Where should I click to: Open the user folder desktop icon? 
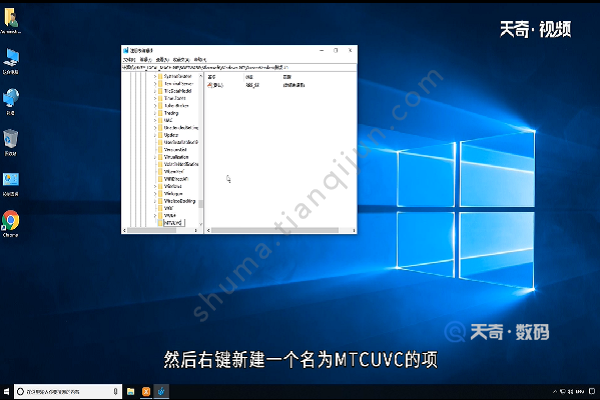click(x=11, y=20)
